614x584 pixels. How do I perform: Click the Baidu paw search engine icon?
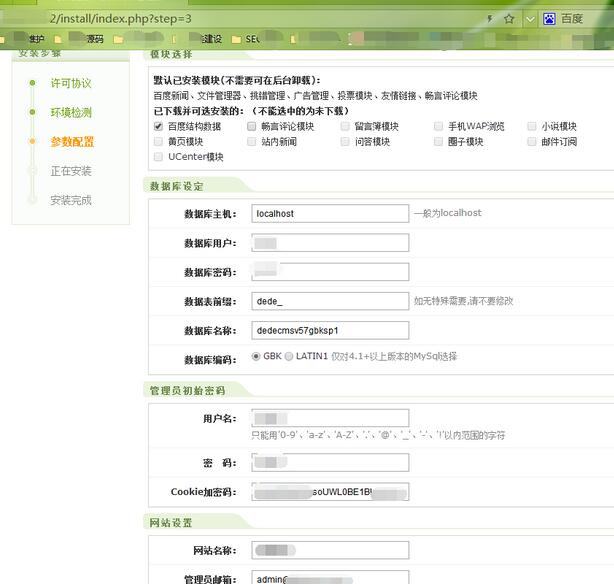(549, 18)
